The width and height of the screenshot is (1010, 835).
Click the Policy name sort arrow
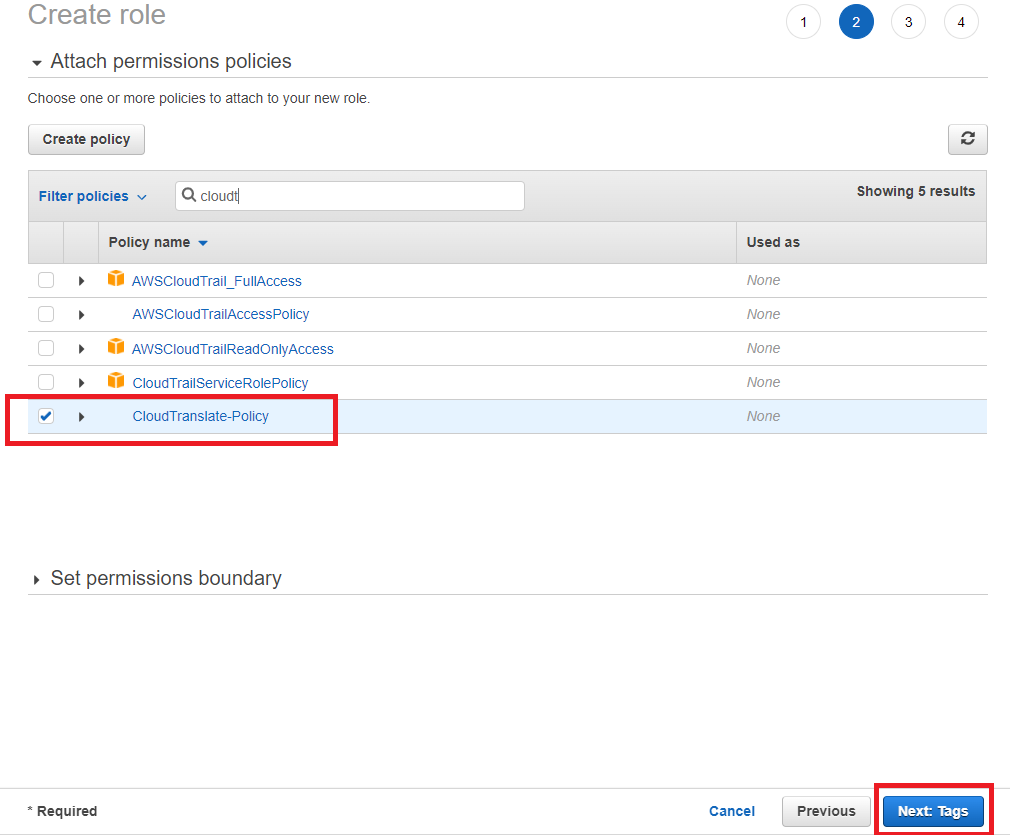tap(203, 243)
